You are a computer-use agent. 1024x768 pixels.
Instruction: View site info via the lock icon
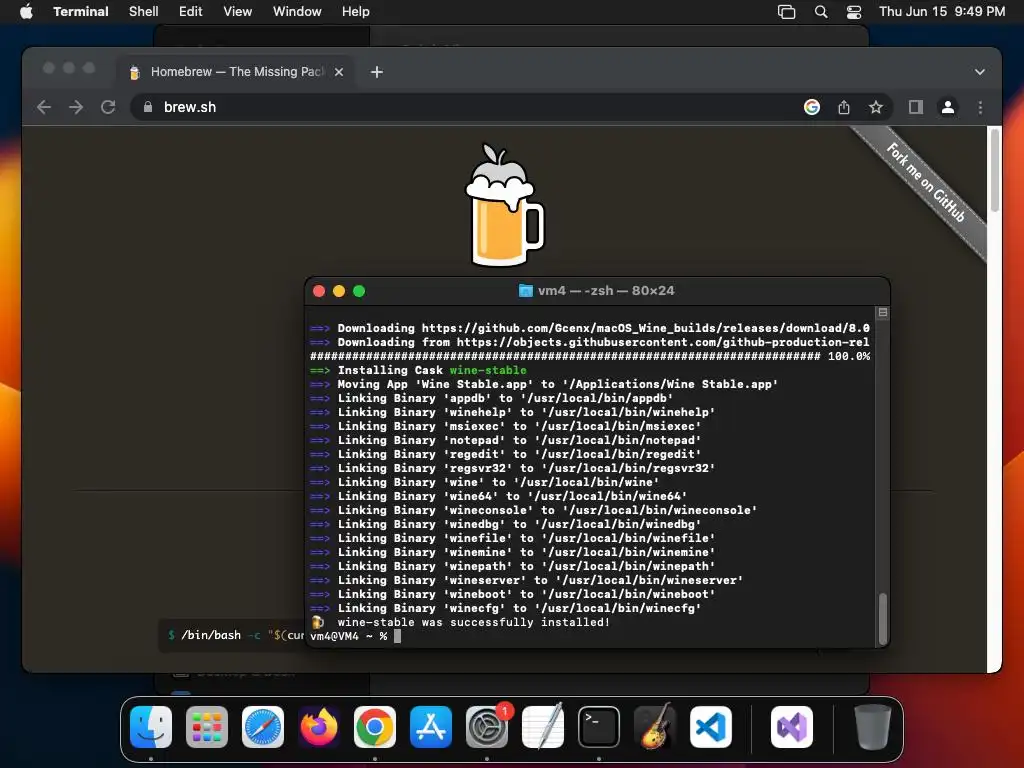click(148, 107)
